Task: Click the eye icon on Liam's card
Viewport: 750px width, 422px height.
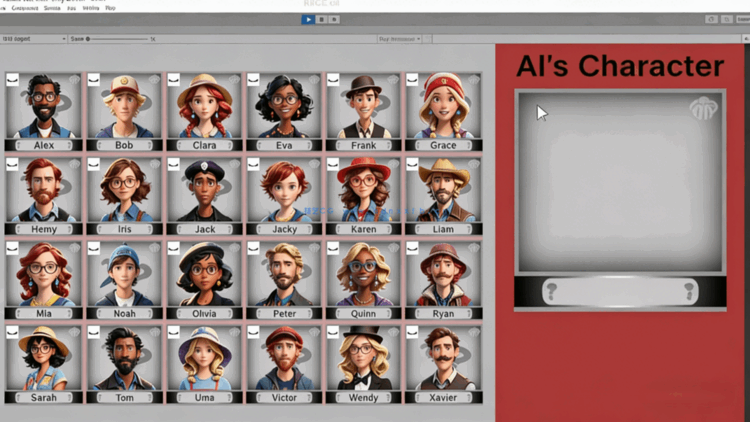Action: pos(412,164)
